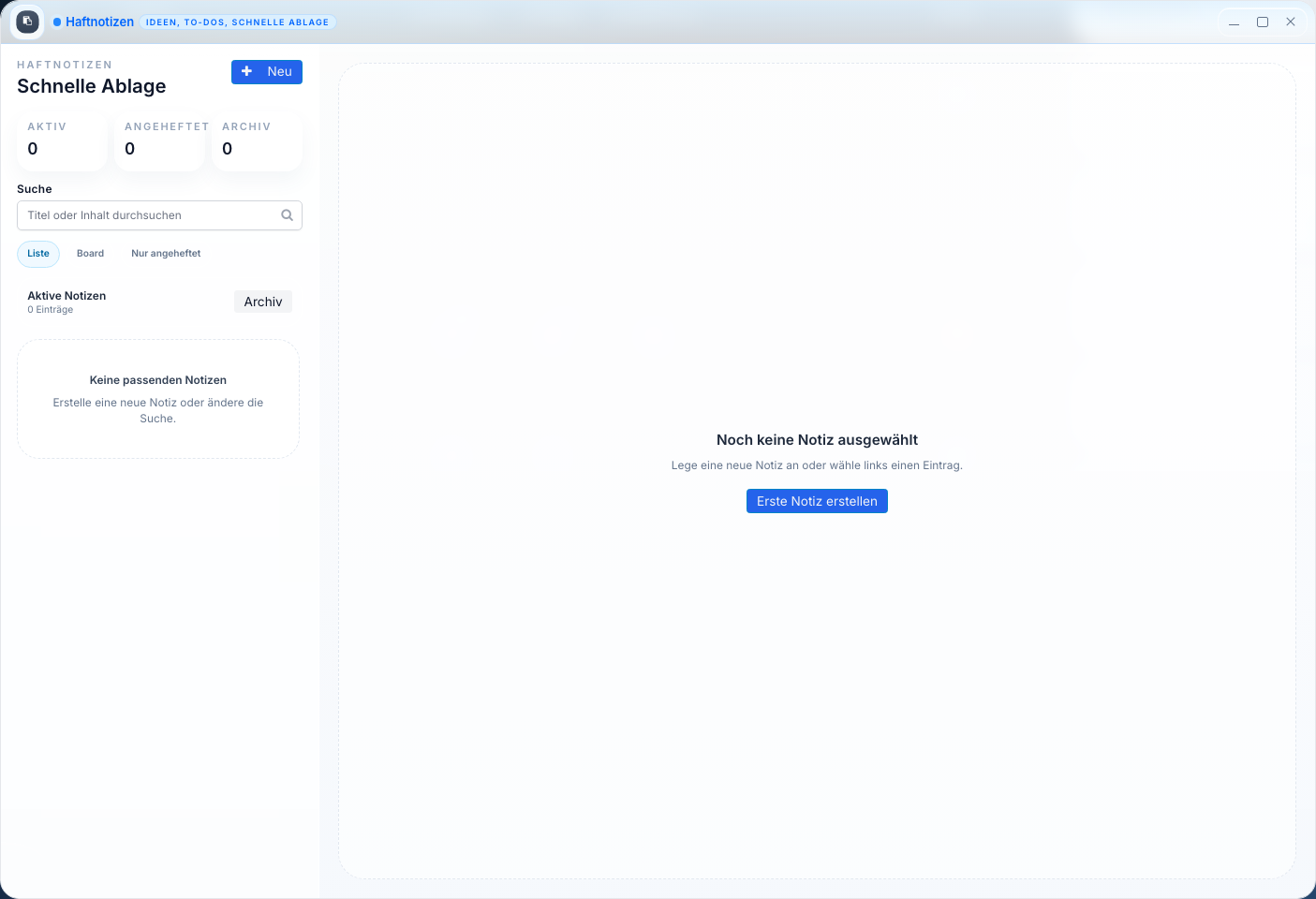Click the Haftnotizen title text in title bar
The height and width of the screenshot is (899, 1316).
99,22
